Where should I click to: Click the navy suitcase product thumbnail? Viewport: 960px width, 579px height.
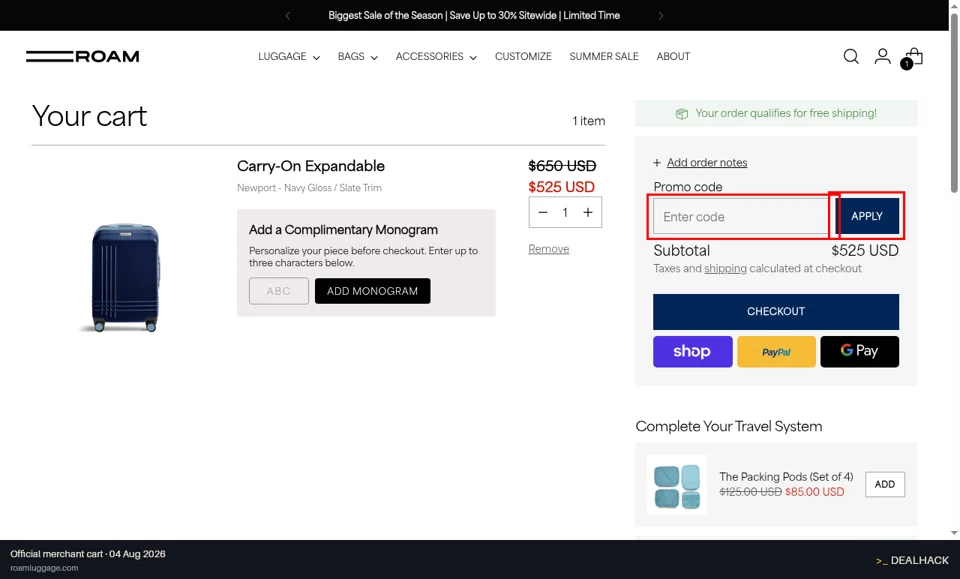(x=126, y=277)
